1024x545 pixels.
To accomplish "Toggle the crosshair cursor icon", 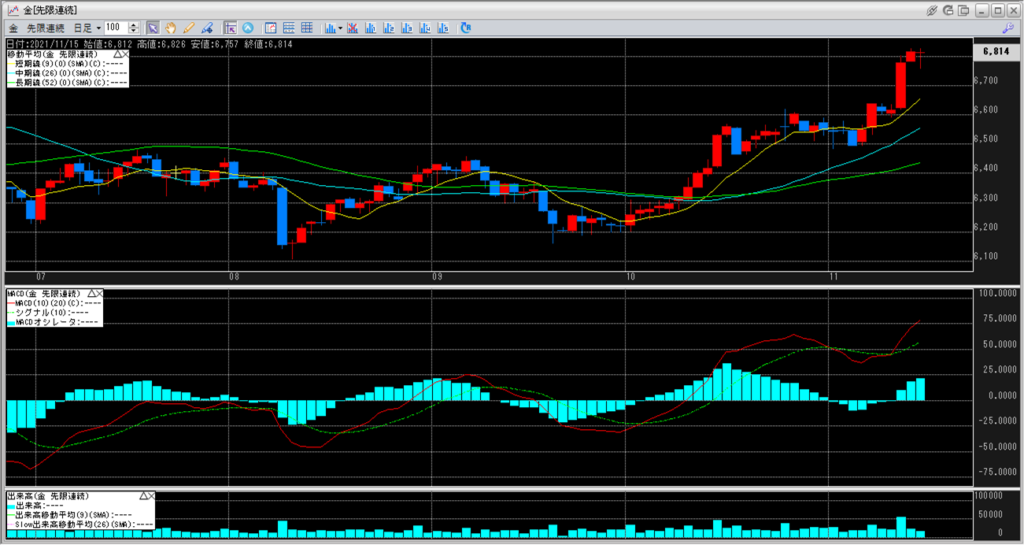I will pos(230,28).
